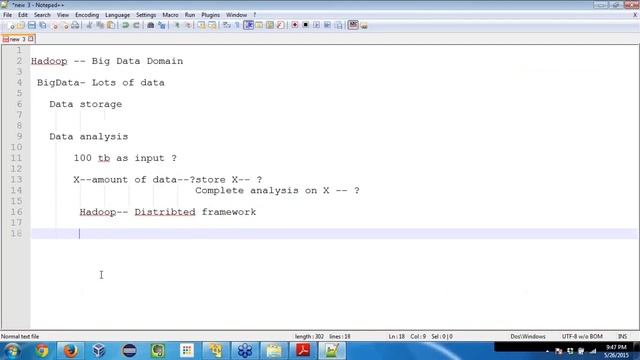The width and height of the screenshot is (640, 360).
Task: Open the Settings menu
Action: 146,15
